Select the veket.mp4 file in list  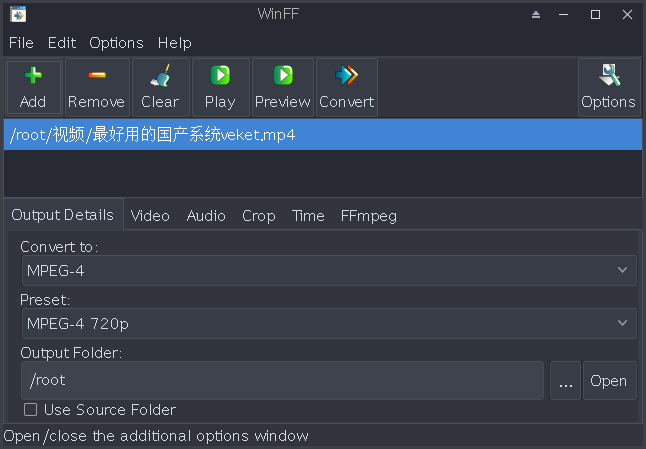(x=323, y=135)
